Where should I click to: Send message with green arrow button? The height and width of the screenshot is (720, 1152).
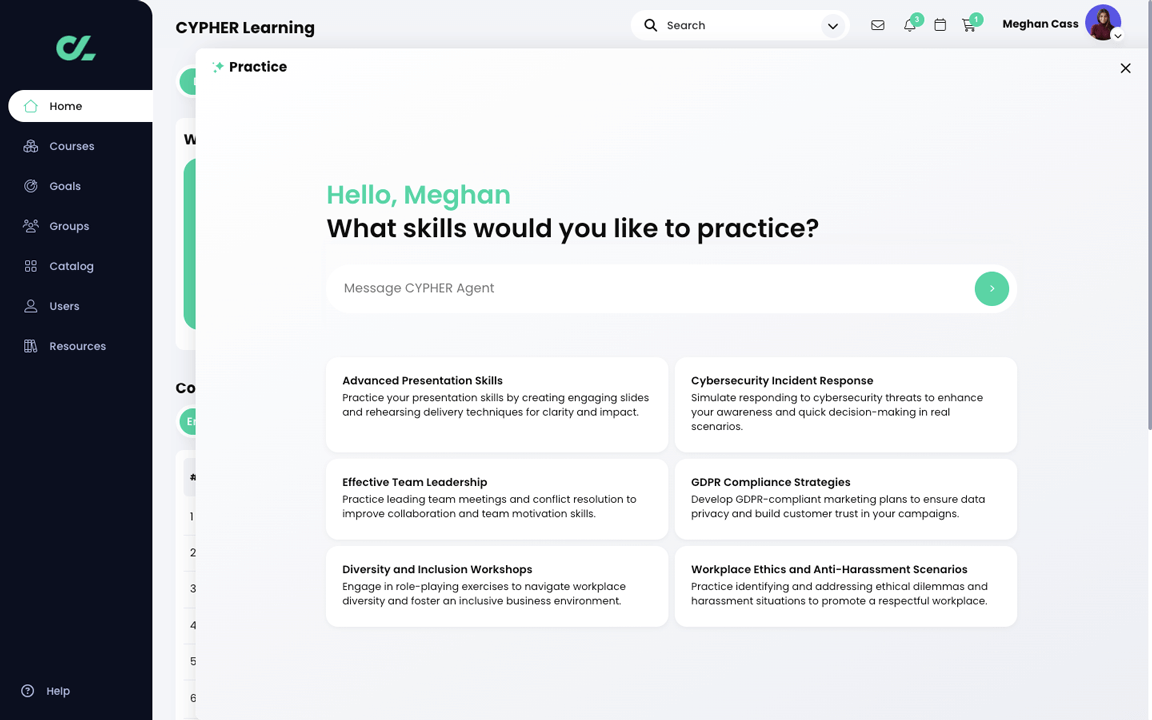point(991,289)
